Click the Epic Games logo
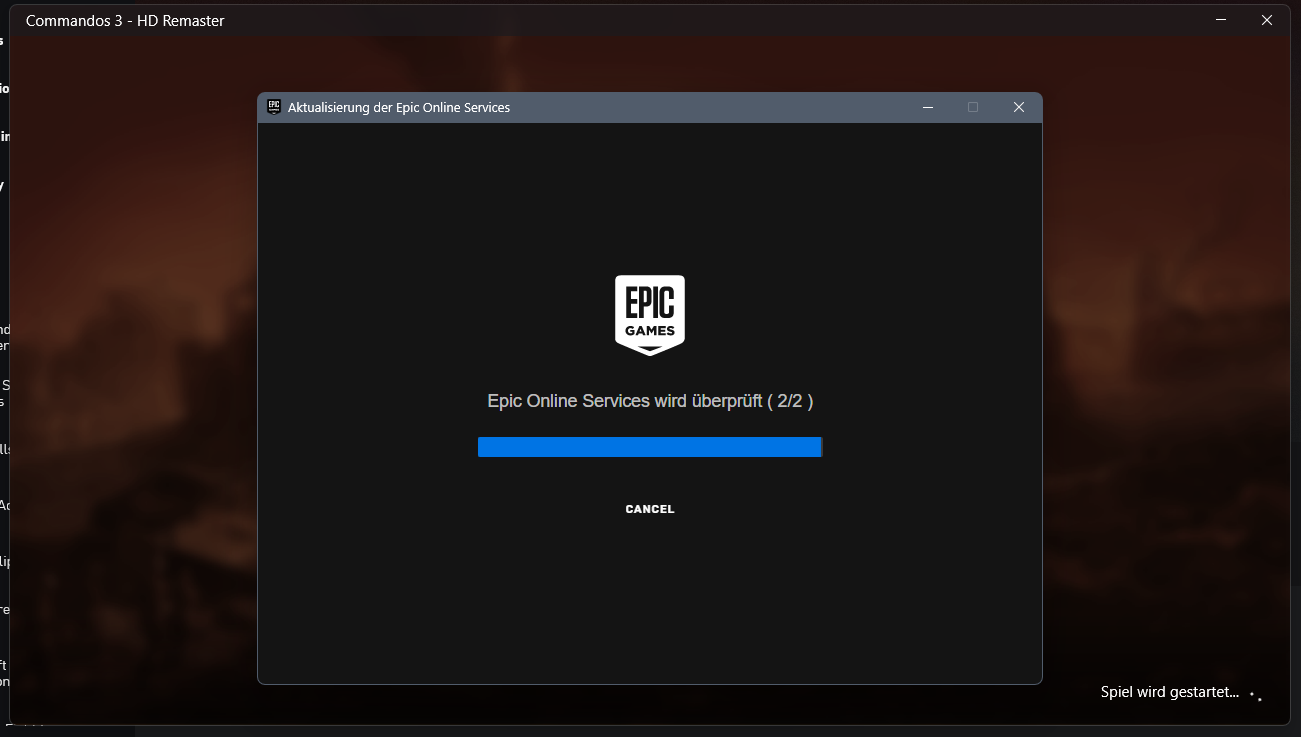This screenshot has width=1301, height=737. point(650,315)
